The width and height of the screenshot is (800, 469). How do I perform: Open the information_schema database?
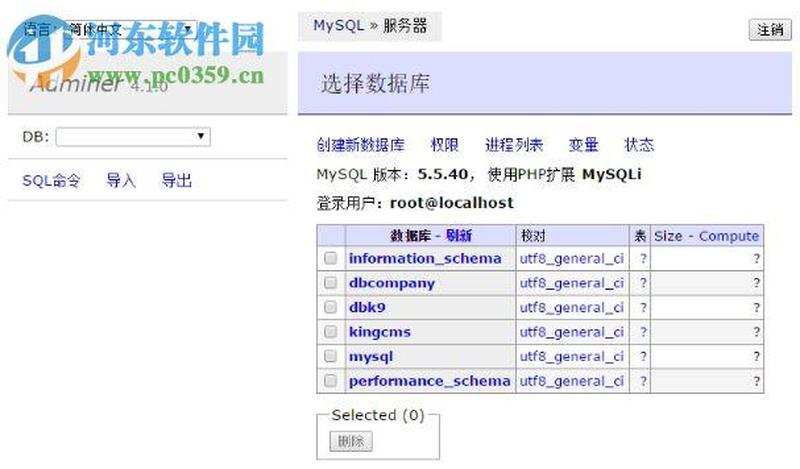pos(425,258)
